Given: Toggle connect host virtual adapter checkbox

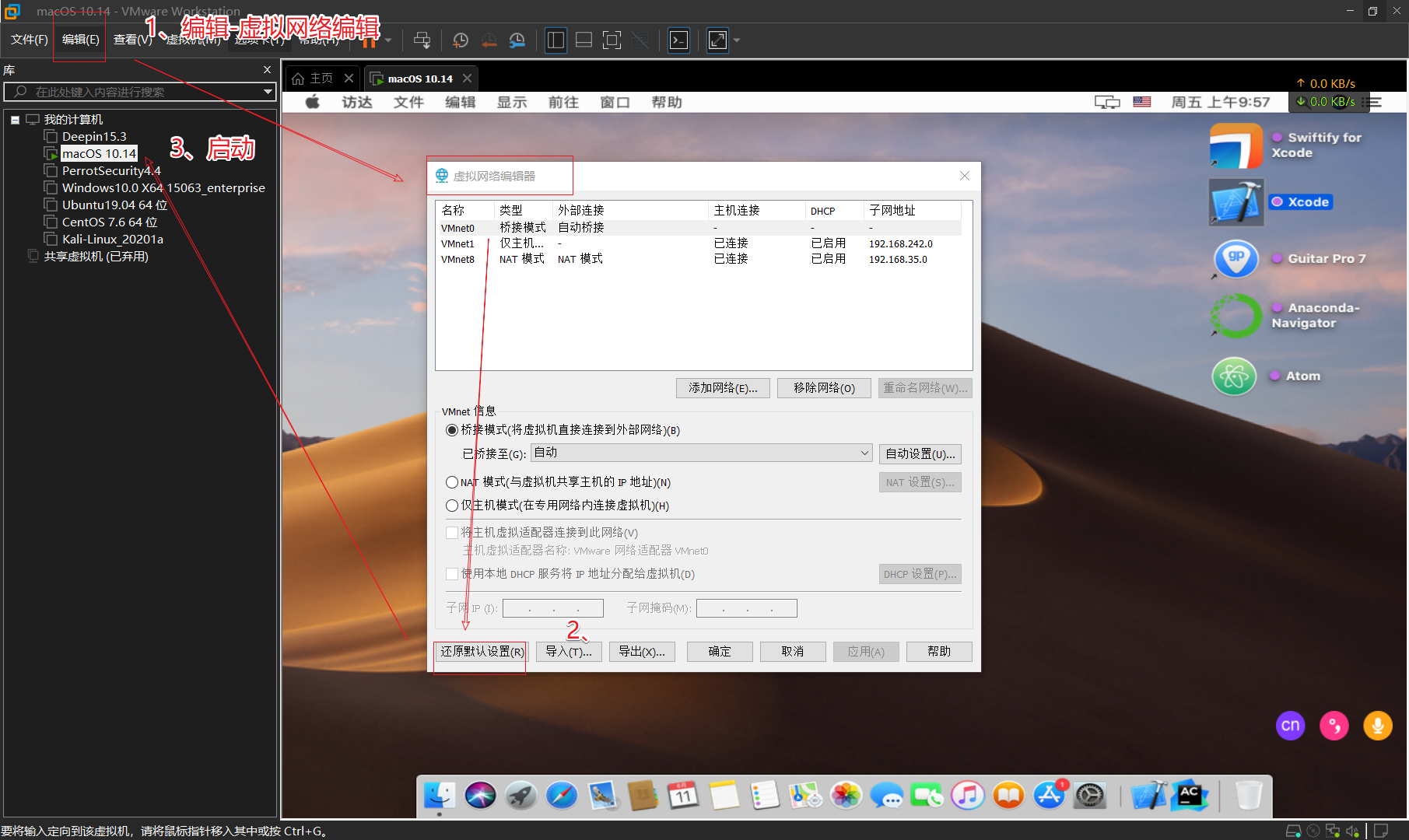Looking at the screenshot, I should pos(451,533).
